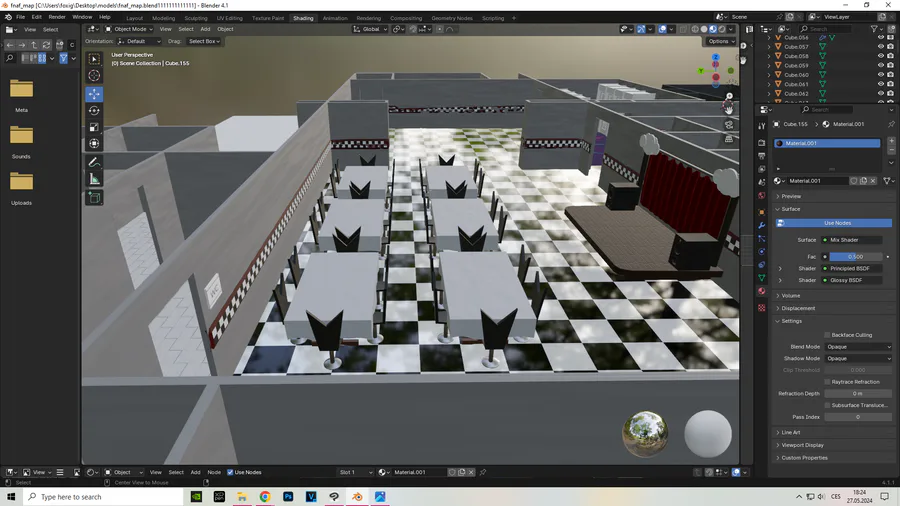
Task: Open the World properties tab
Action: click(762, 196)
